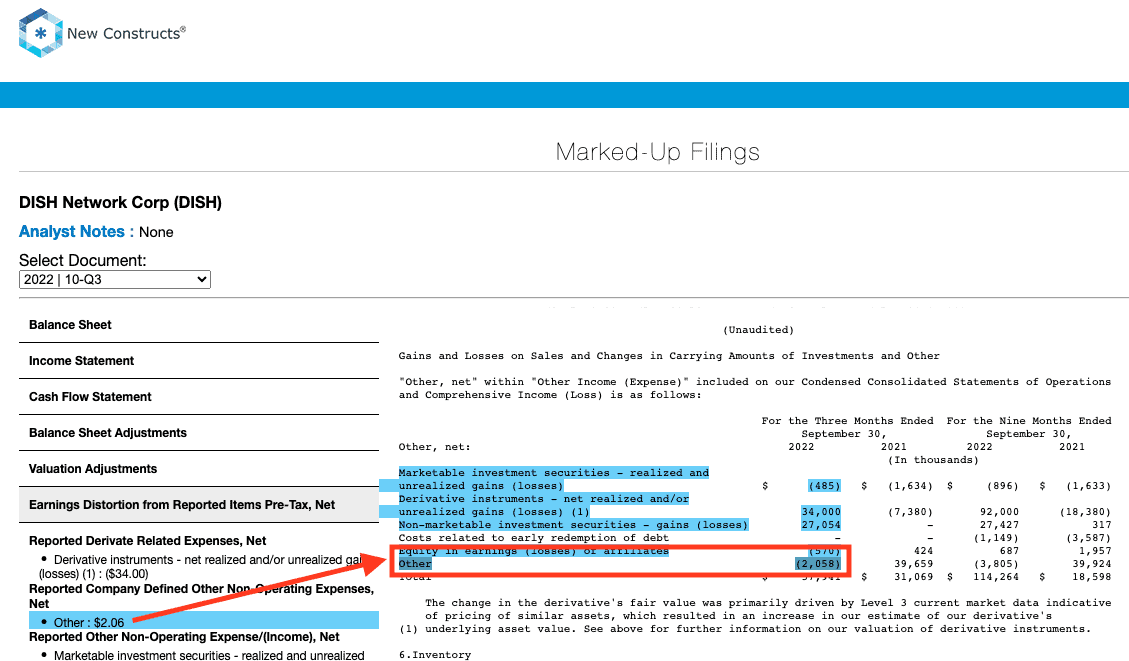Click the 'Marked-Up Filings' page heading

tap(657, 152)
